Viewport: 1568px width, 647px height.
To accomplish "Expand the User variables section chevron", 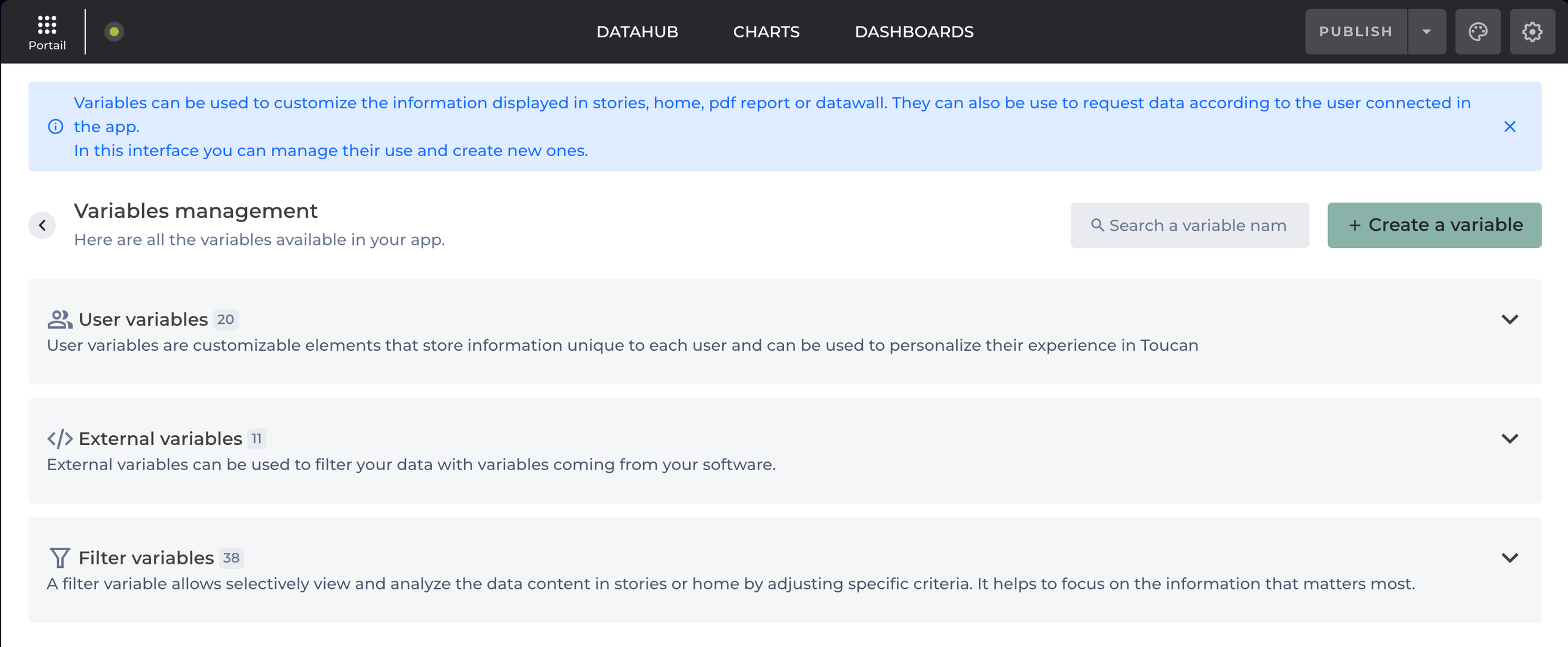I will 1509,320.
